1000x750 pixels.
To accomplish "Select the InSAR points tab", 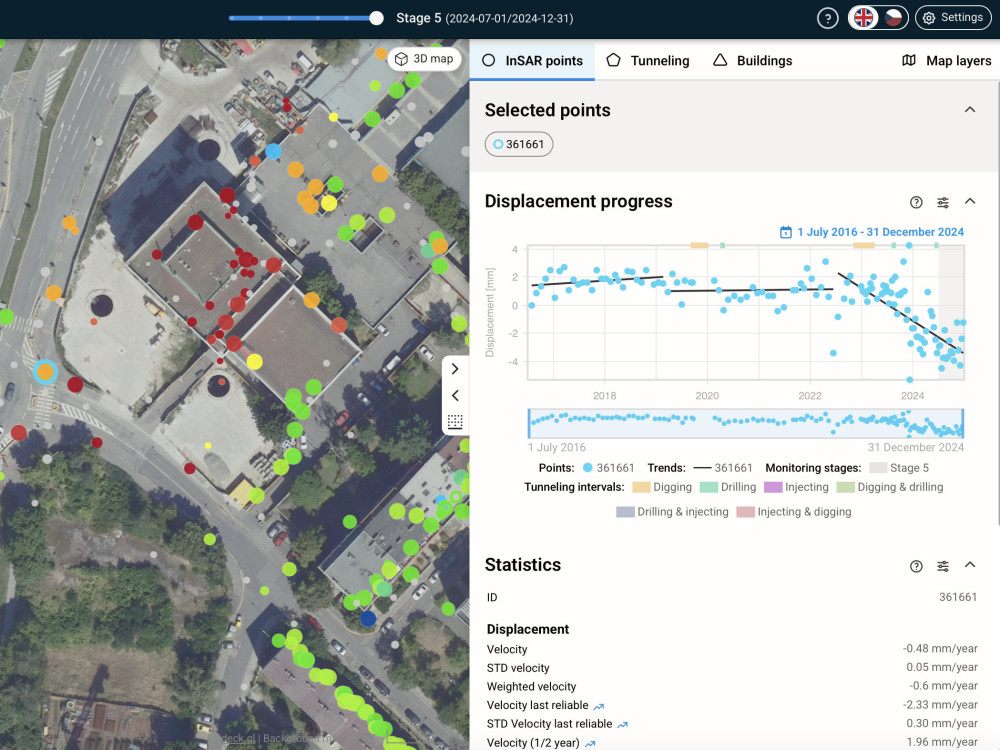I will (533, 61).
